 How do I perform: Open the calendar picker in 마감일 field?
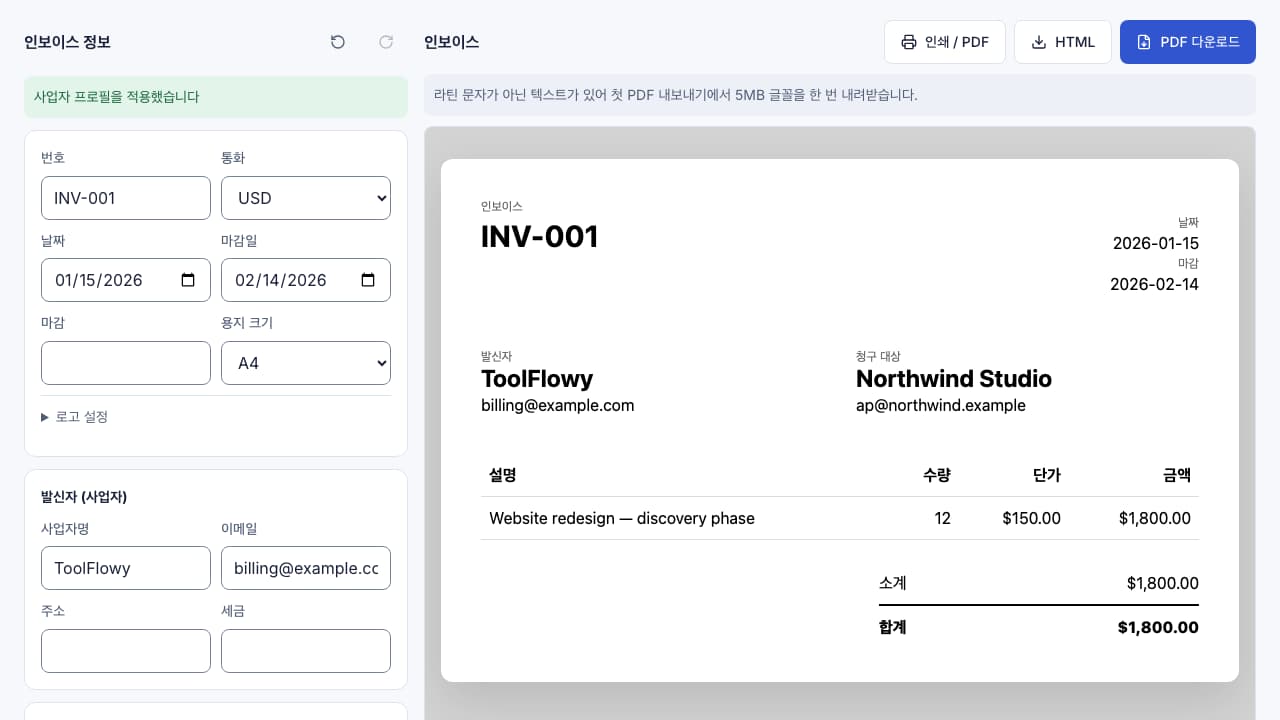pyautogui.click(x=368, y=280)
